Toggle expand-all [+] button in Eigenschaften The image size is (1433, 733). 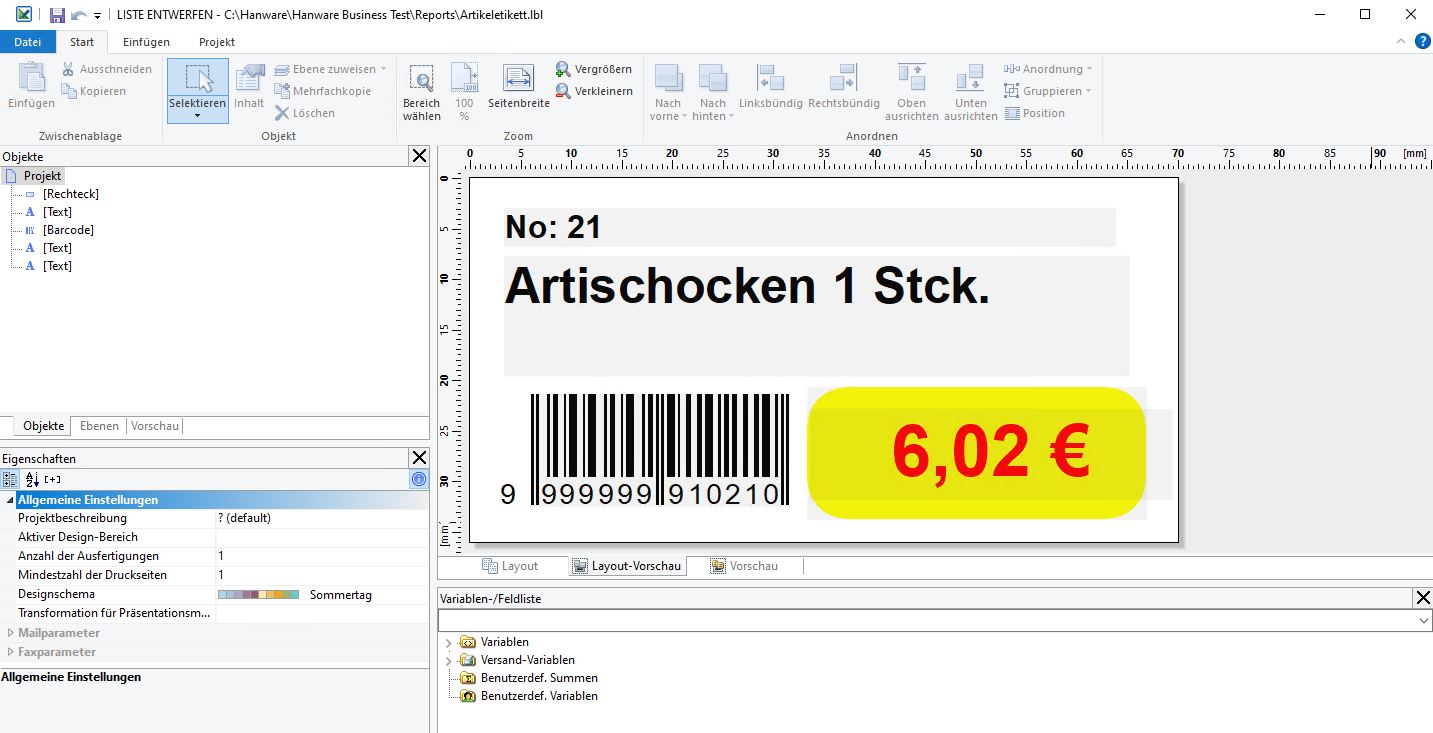tap(53, 479)
